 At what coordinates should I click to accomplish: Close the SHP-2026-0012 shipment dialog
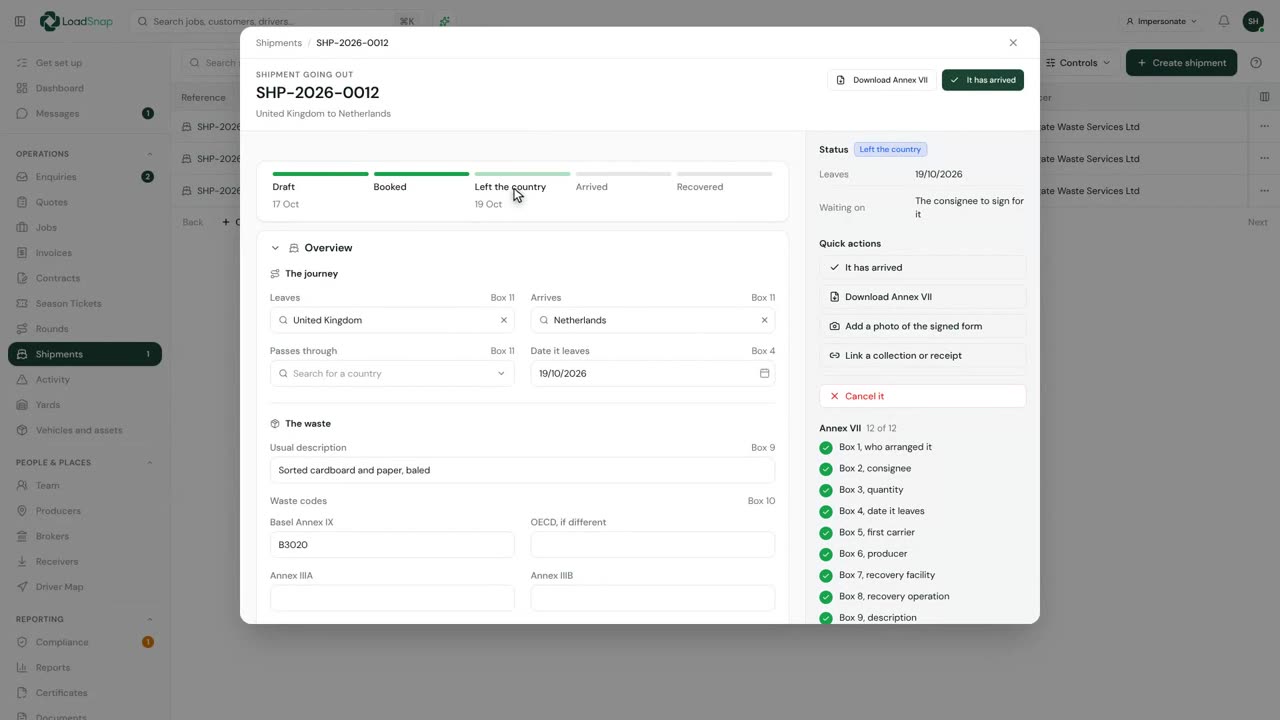(x=1013, y=43)
